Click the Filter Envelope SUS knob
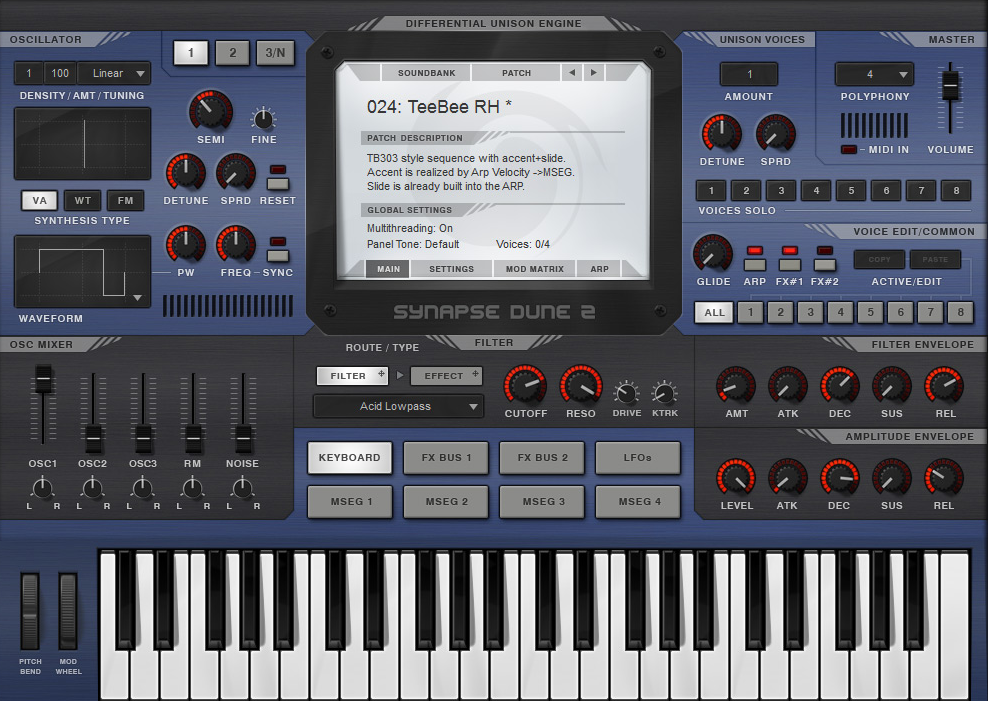The height and width of the screenshot is (701, 988). click(x=892, y=385)
